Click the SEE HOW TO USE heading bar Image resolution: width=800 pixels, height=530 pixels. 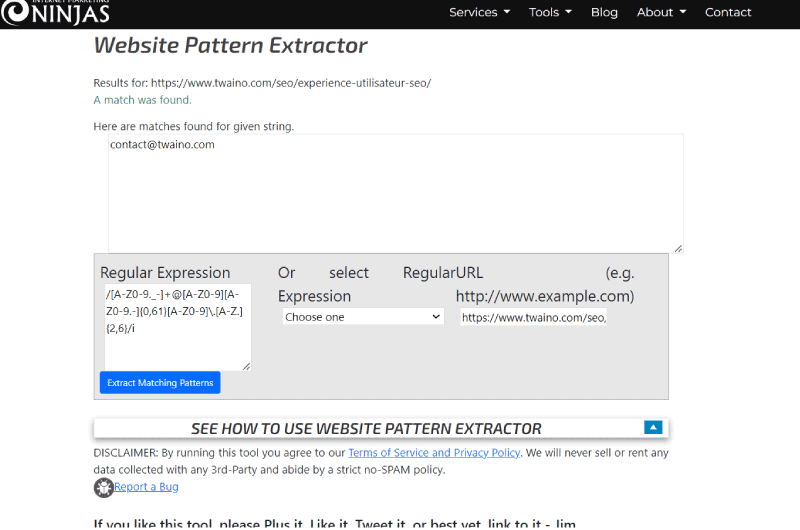click(x=381, y=428)
